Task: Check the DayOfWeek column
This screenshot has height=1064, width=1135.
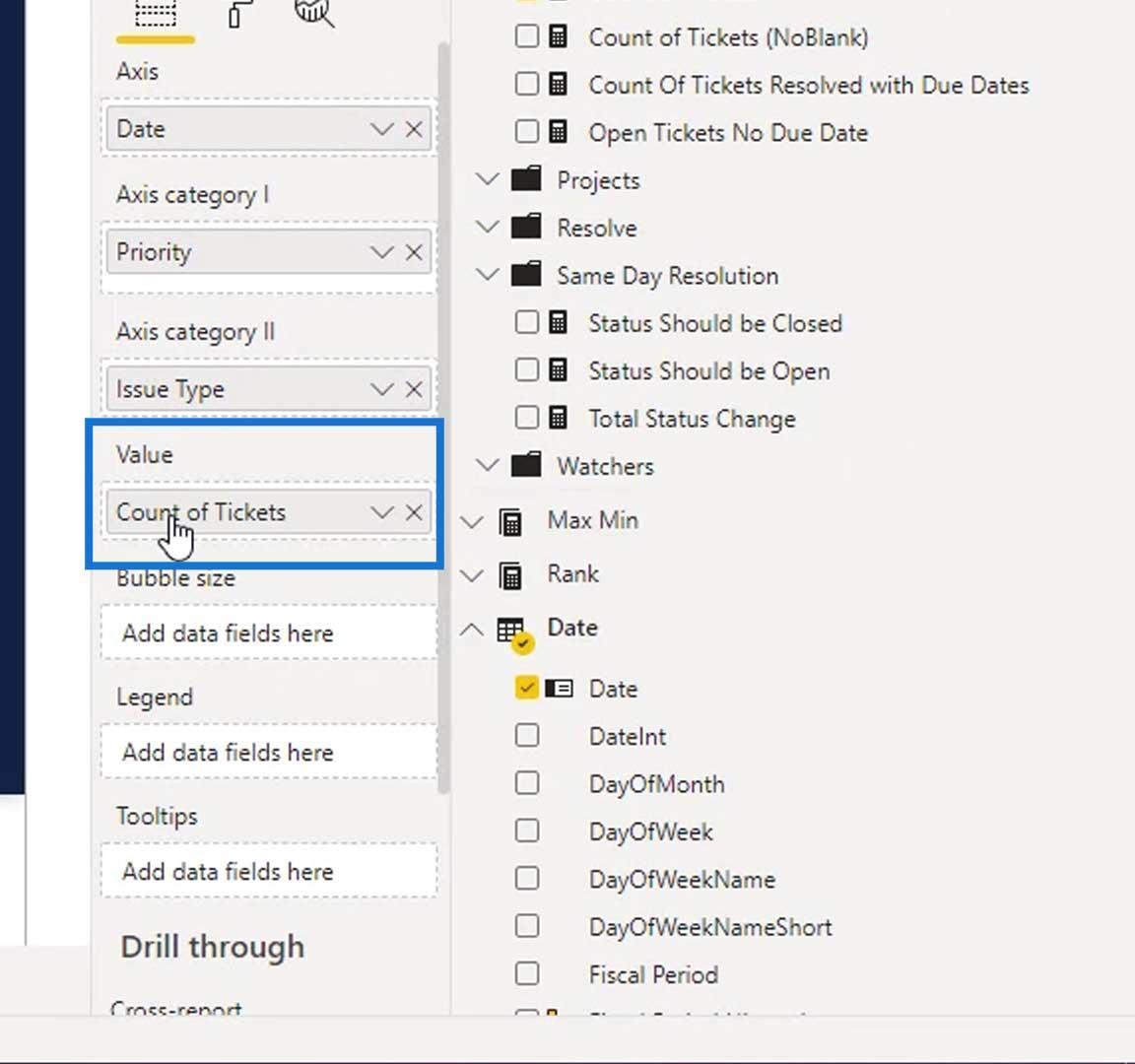Action: [527, 831]
